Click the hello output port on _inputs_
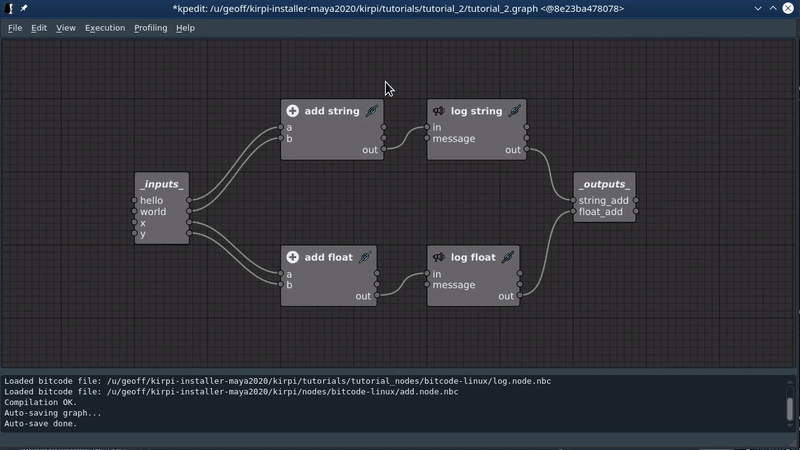800x450 pixels. (x=189, y=201)
